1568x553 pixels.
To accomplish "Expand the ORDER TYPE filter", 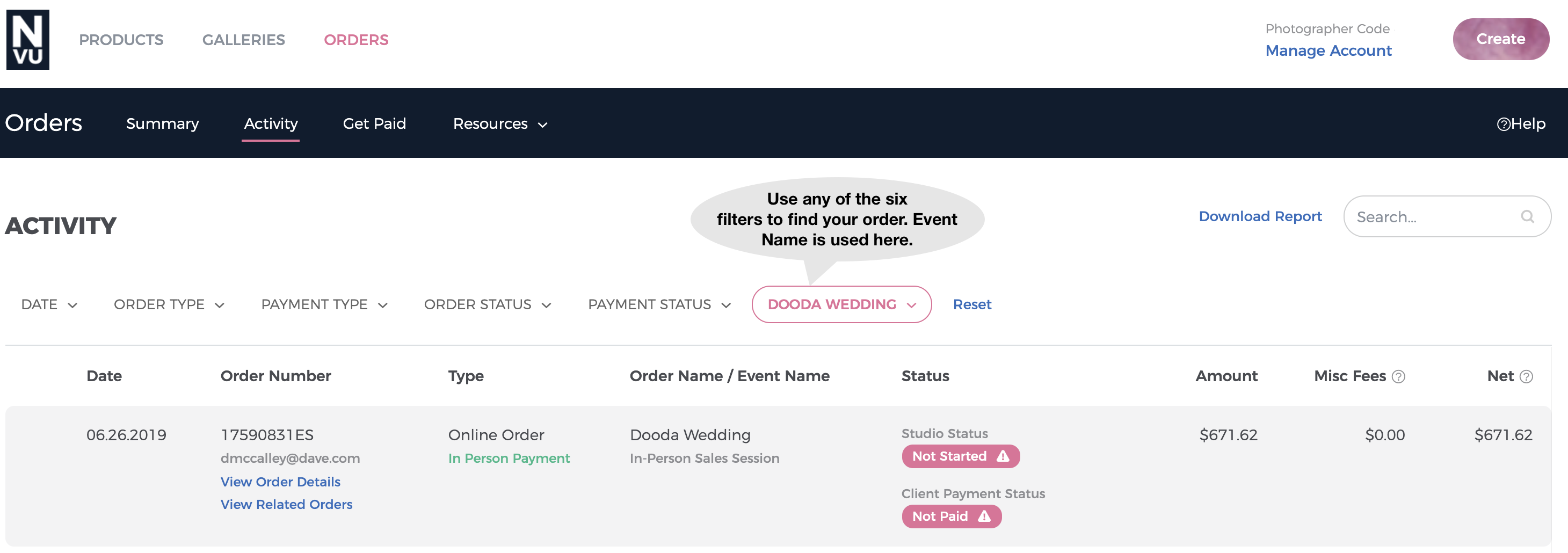I will coord(169,304).
